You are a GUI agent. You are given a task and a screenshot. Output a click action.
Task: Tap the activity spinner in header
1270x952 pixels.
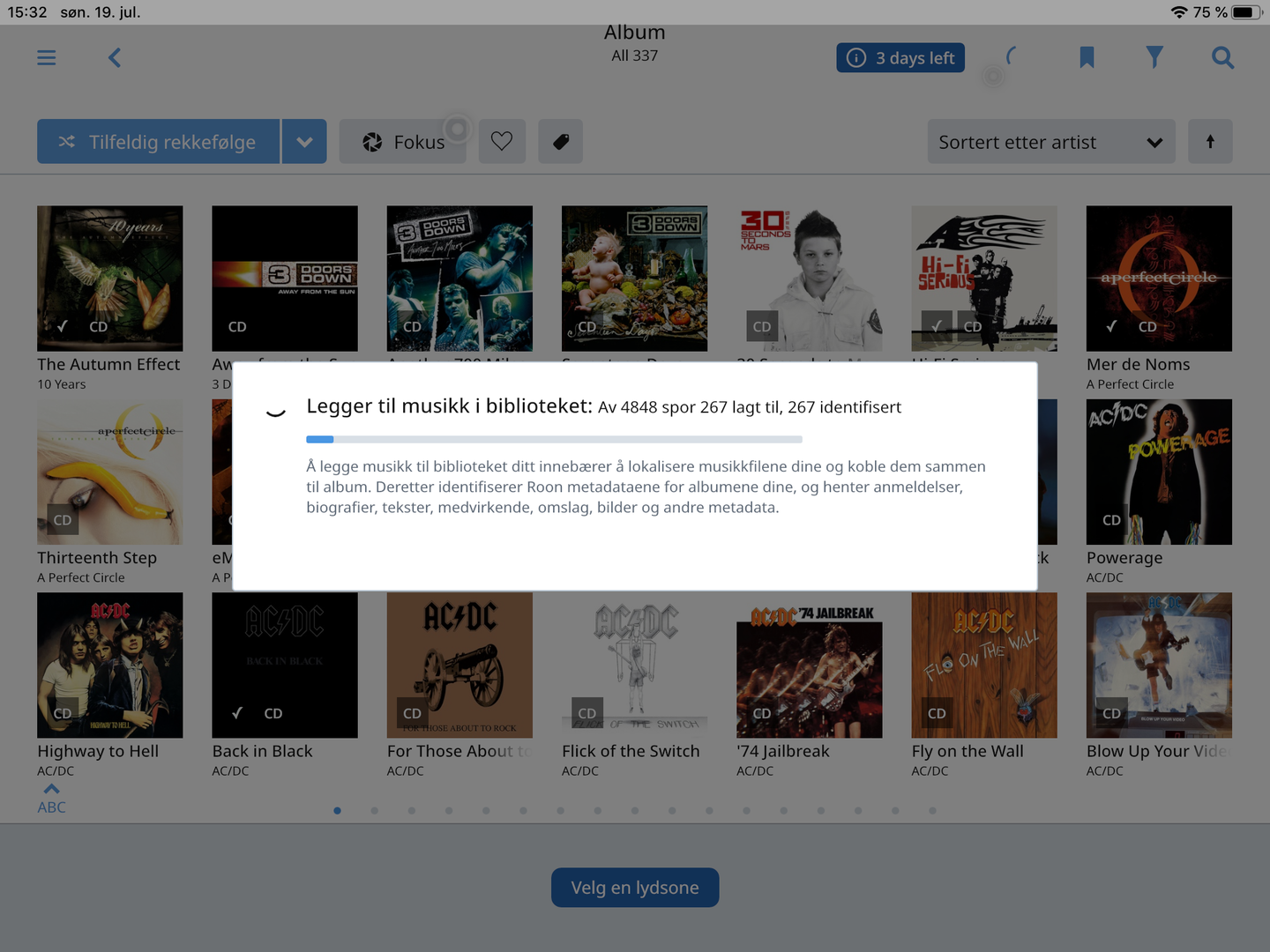tap(1012, 57)
